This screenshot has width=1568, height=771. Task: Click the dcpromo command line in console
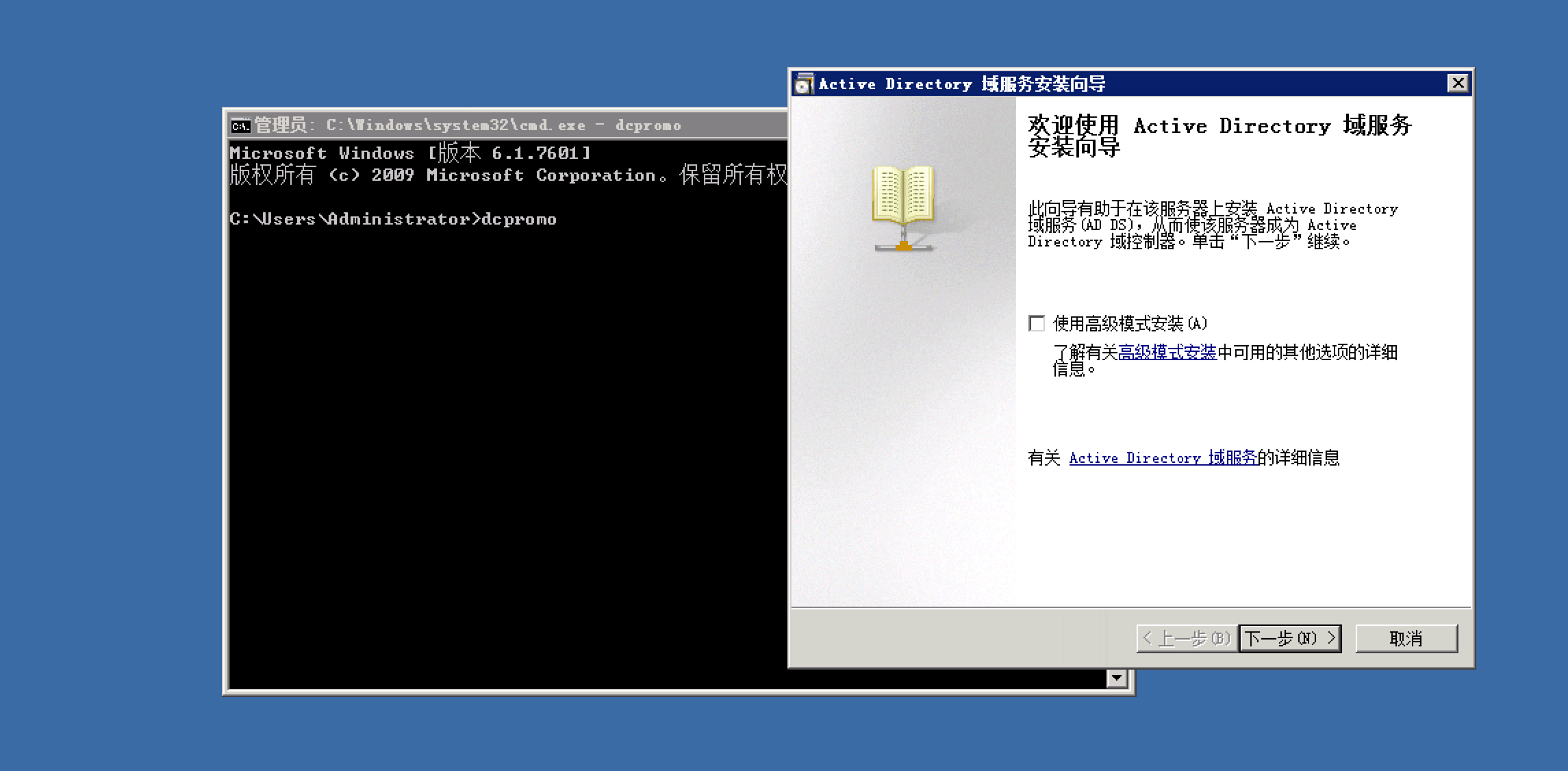coord(393,219)
